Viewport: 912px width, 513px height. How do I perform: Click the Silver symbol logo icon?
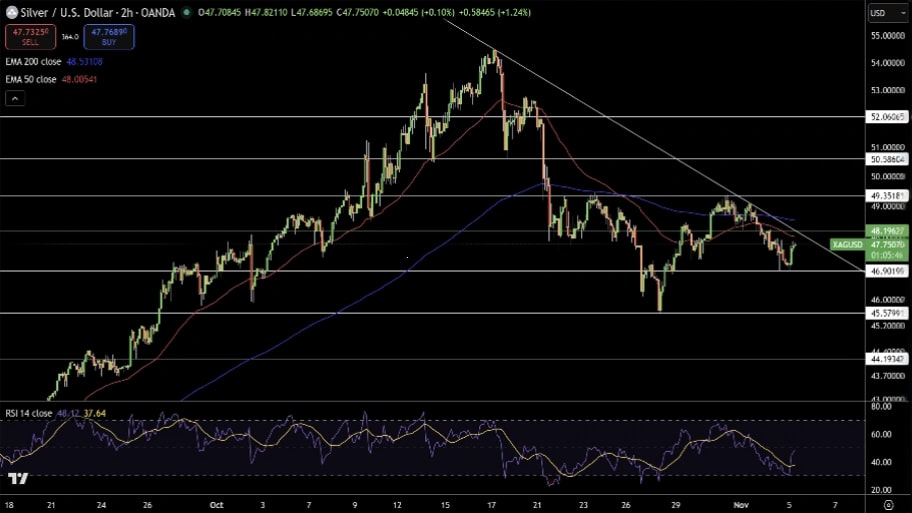tap(11, 13)
